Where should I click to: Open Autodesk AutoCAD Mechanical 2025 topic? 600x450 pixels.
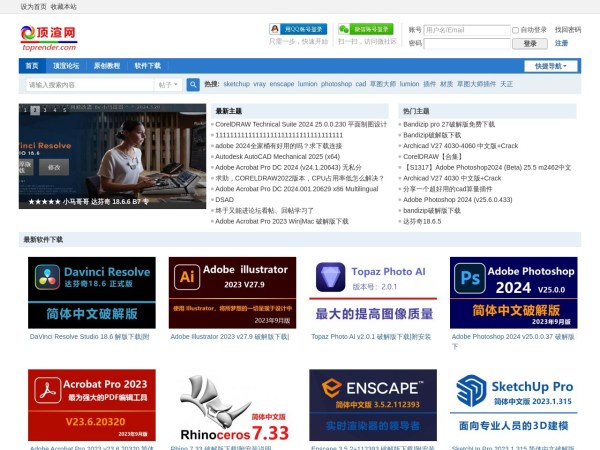coord(277,157)
